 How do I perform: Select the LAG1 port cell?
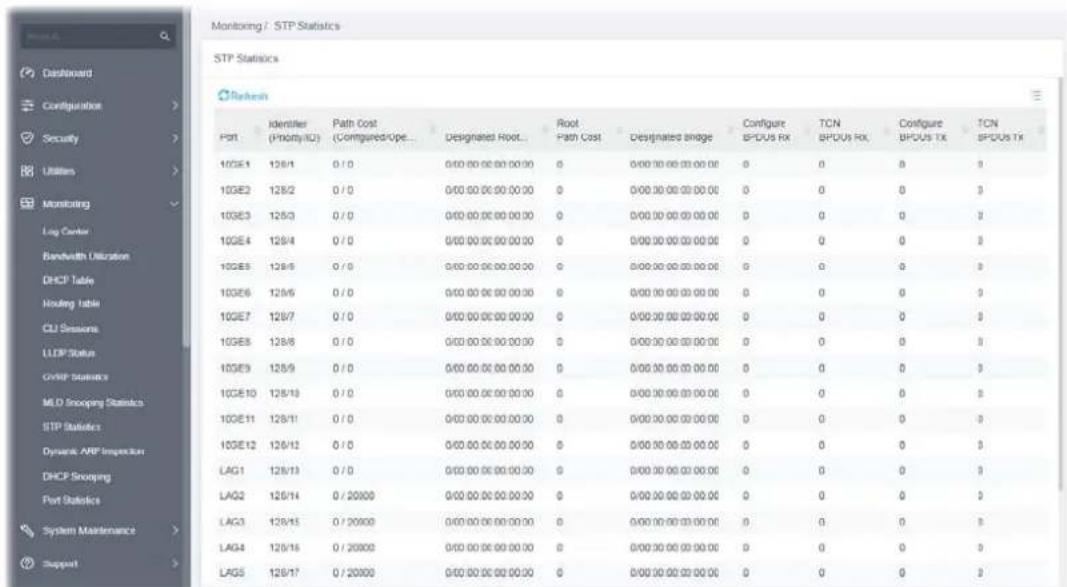pos(231,471)
